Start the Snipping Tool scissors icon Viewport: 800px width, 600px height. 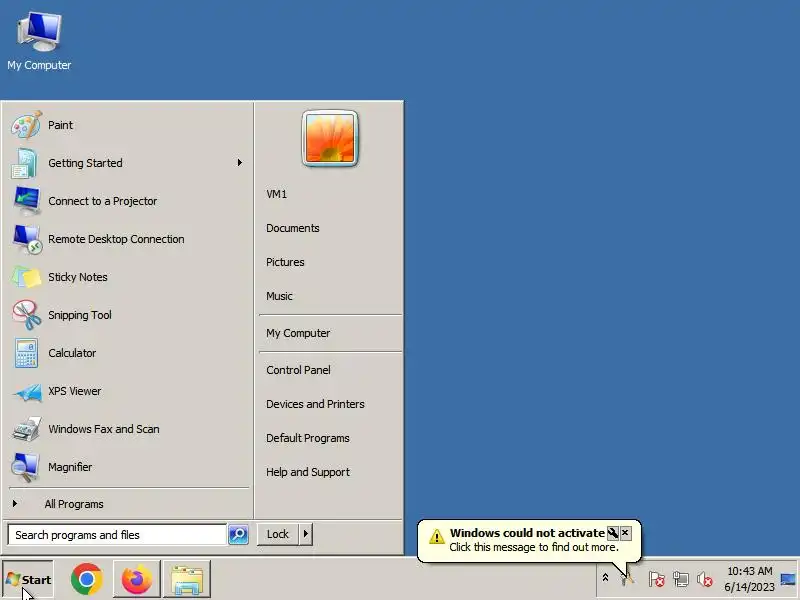pyautogui.click(x=27, y=315)
